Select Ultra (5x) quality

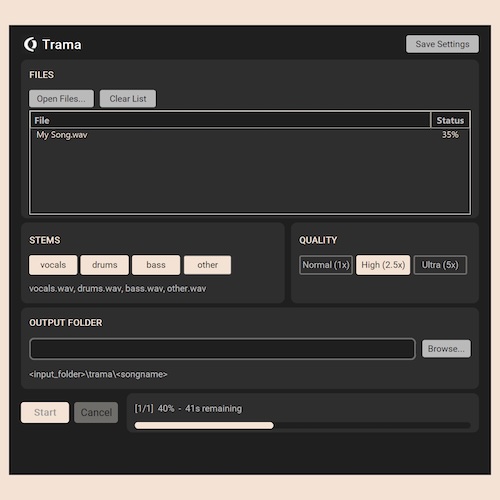click(440, 265)
